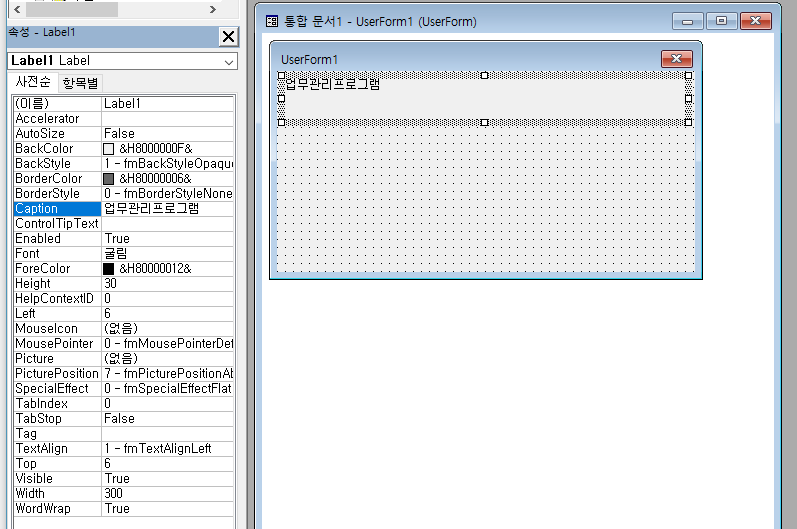This screenshot has width=797, height=529.
Task: Close the Label1 properties panel
Action: click(x=228, y=37)
